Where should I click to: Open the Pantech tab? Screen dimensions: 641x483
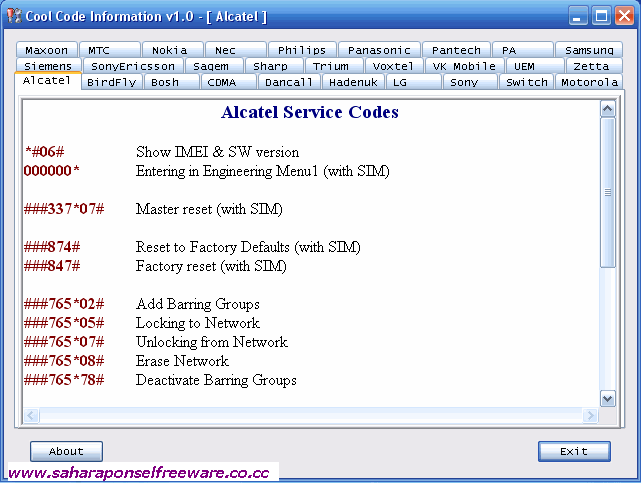point(456,50)
